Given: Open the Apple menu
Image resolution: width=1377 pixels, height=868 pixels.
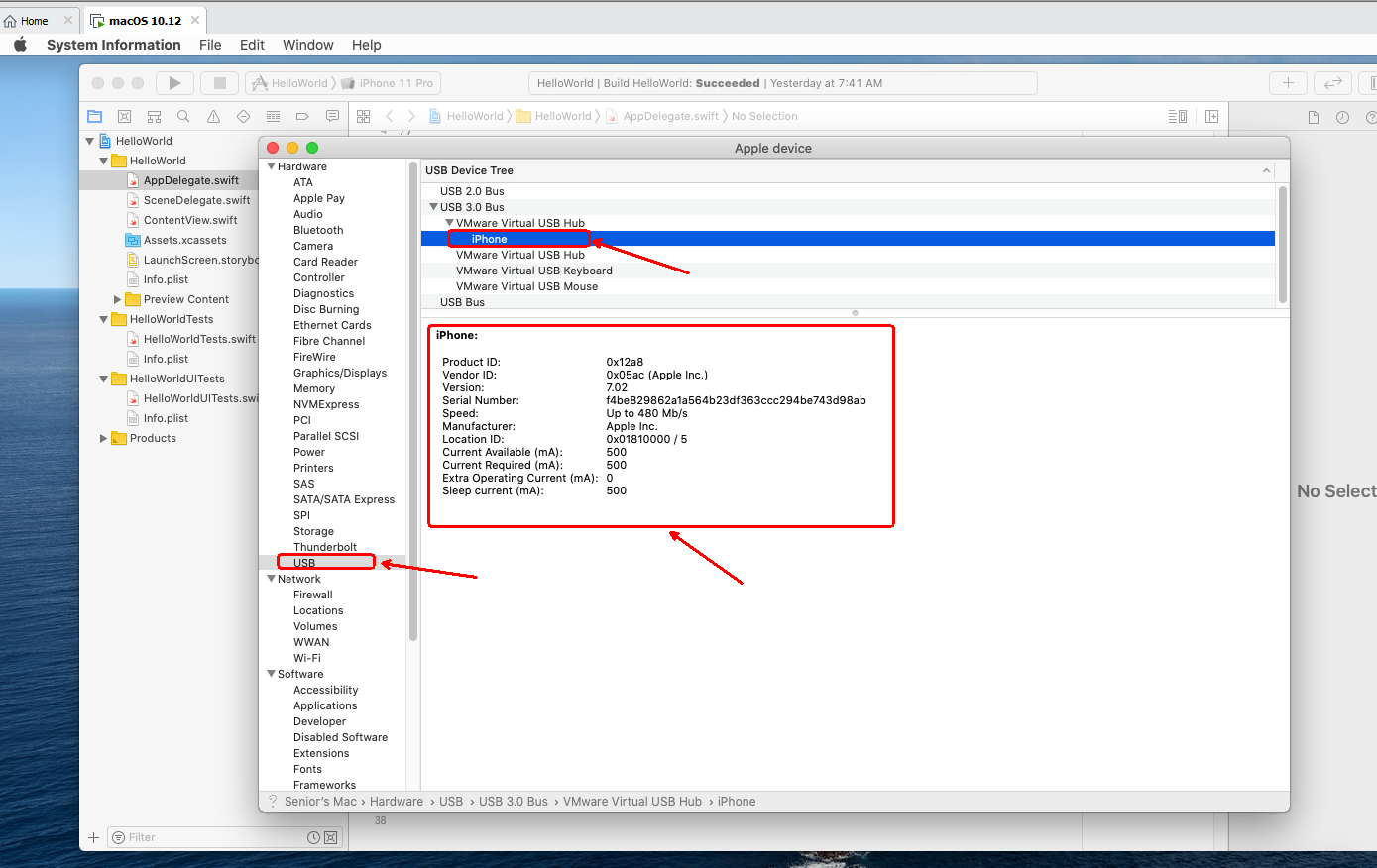Looking at the screenshot, I should (20, 45).
